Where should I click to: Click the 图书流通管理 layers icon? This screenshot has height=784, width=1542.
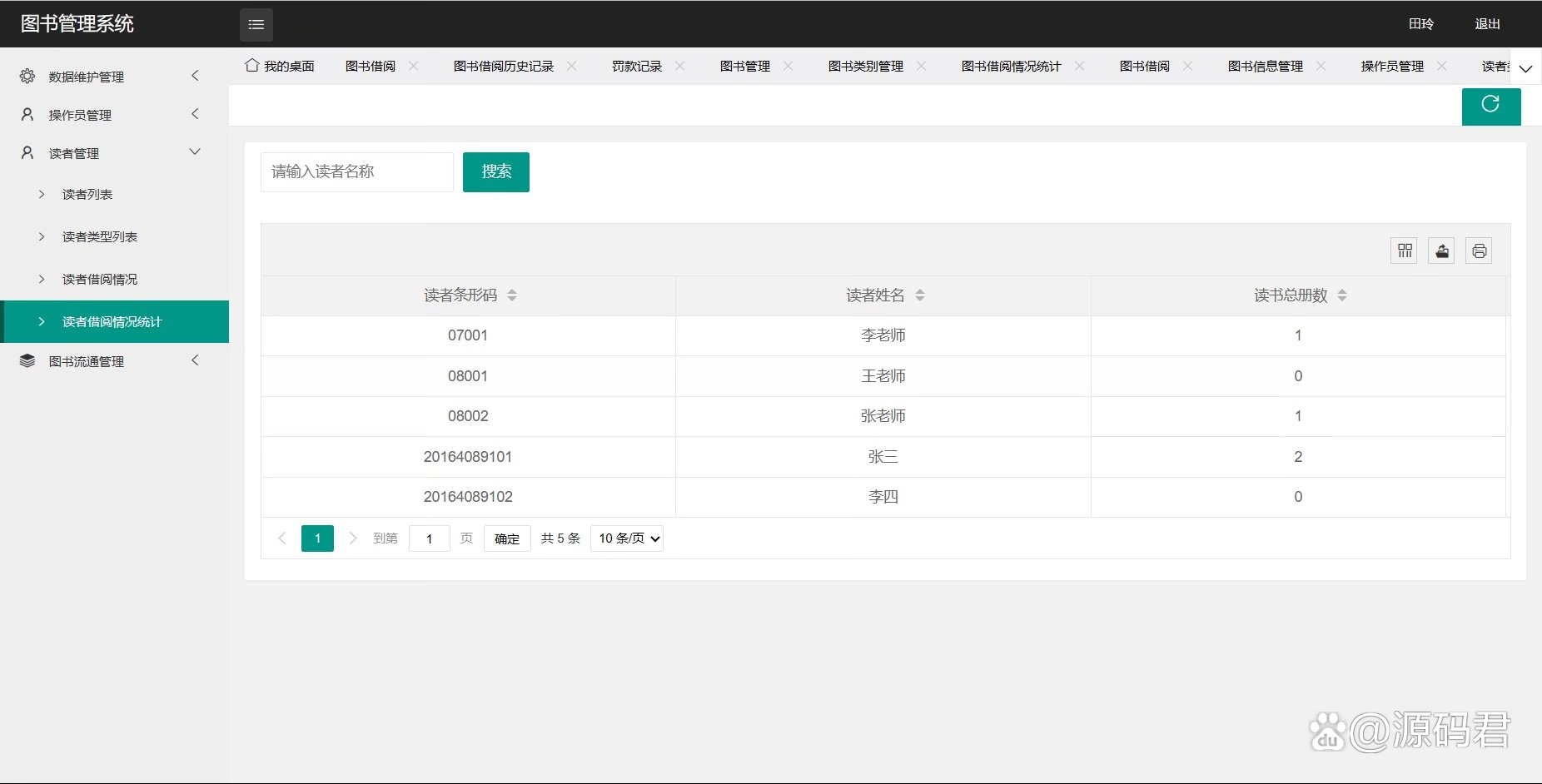pos(27,360)
